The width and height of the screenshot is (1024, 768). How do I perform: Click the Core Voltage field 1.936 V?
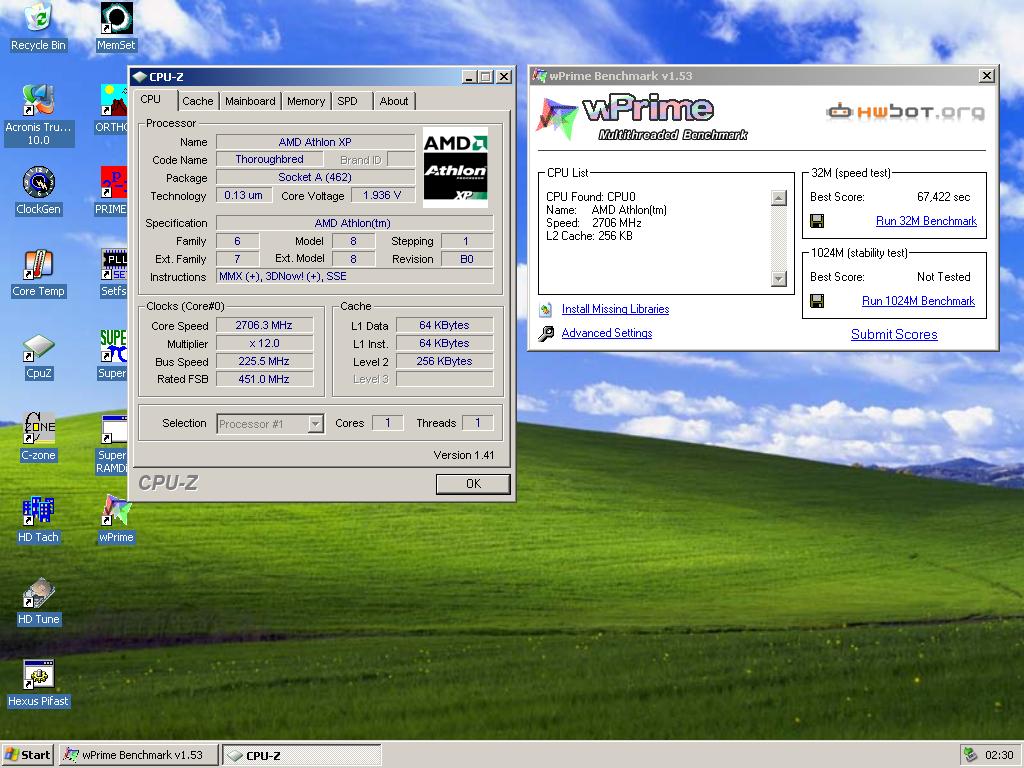point(382,195)
